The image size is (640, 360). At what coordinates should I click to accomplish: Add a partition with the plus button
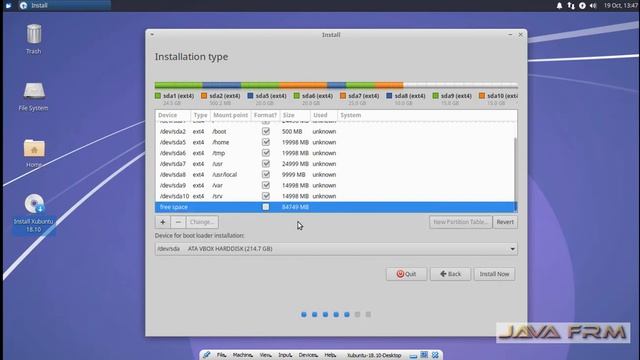[x=162, y=222]
